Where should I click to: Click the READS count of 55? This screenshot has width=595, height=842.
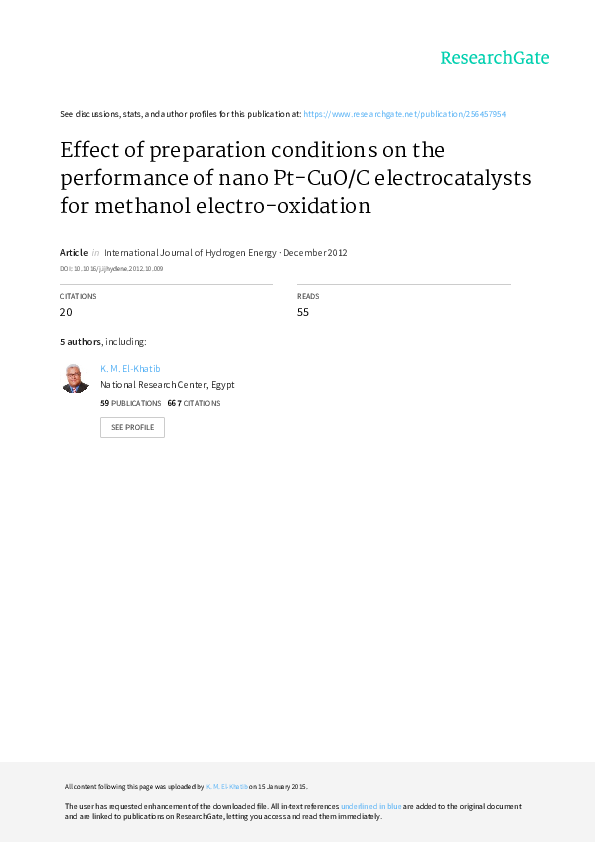tap(303, 313)
